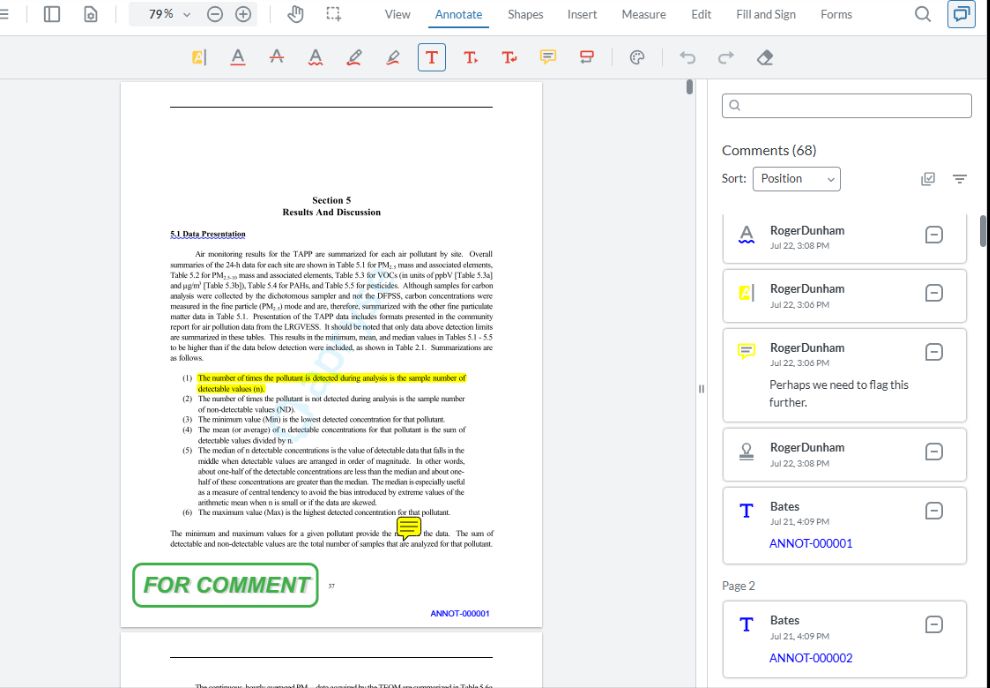The width and height of the screenshot is (990, 688).
Task: Click the undo arrow
Action: [688, 57]
